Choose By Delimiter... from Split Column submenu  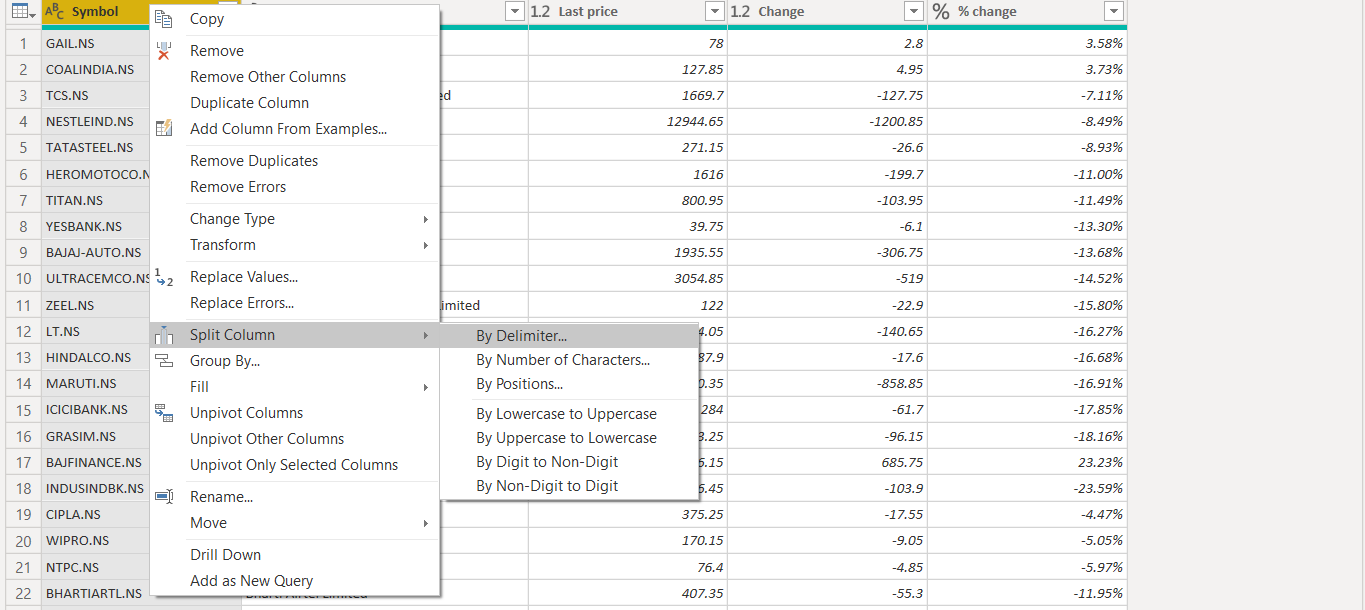click(x=521, y=336)
